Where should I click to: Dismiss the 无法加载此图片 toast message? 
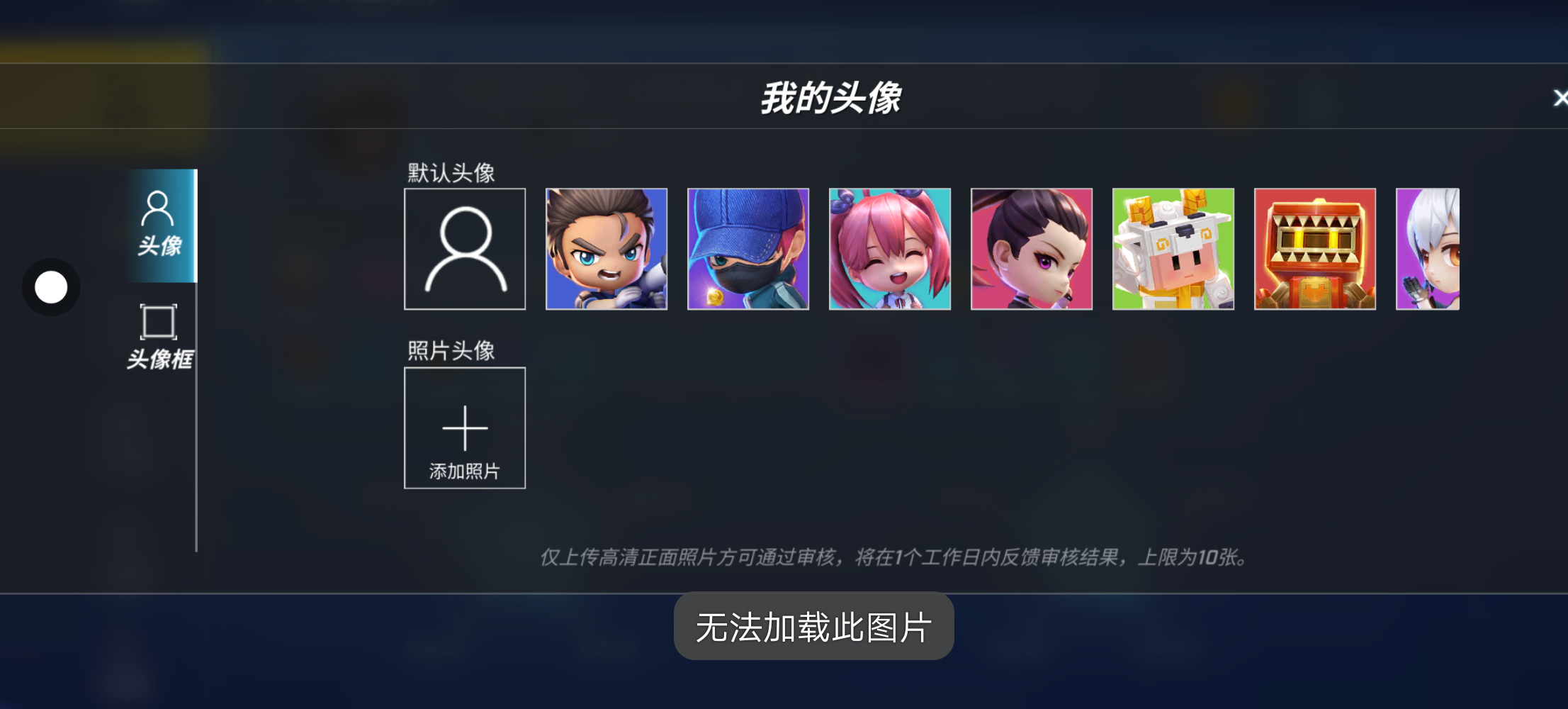click(x=813, y=627)
